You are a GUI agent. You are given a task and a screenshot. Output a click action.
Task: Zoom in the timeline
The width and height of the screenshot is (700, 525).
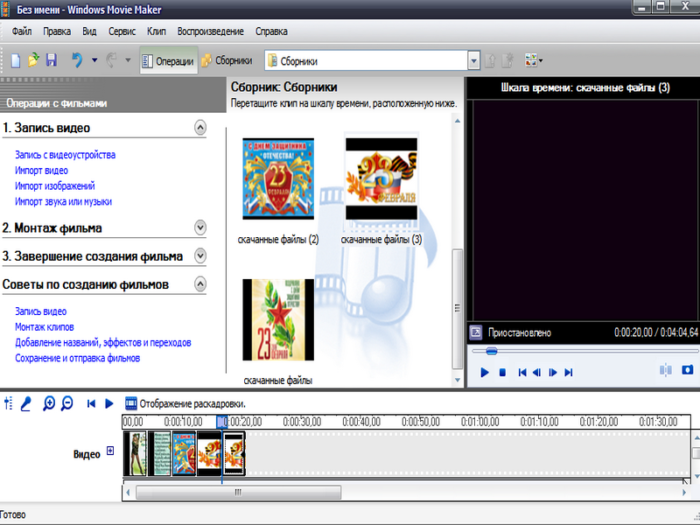[x=49, y=404]
